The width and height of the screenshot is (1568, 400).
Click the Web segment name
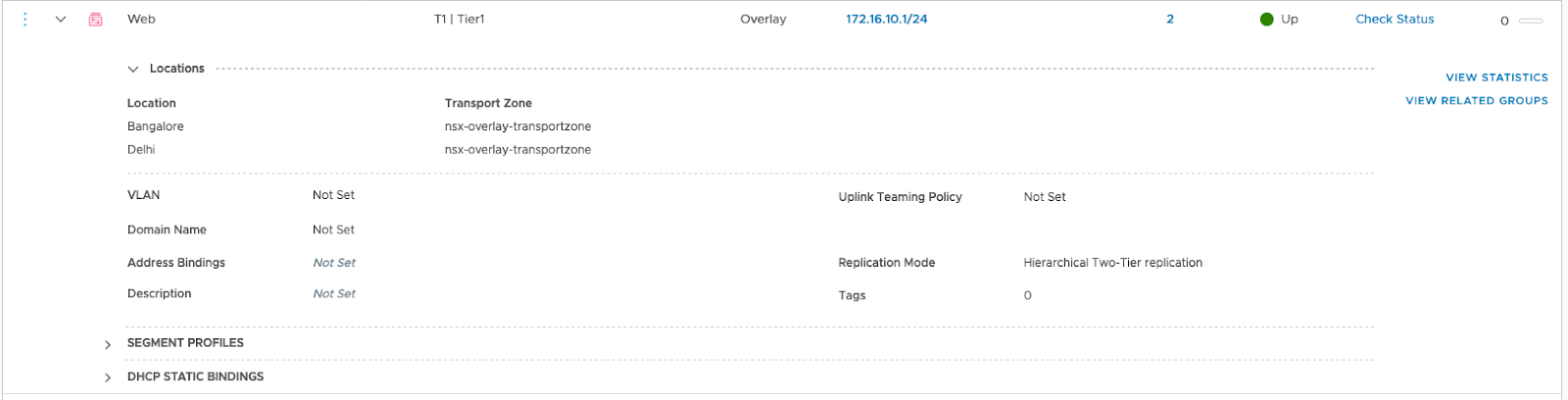tap(141, 20)
